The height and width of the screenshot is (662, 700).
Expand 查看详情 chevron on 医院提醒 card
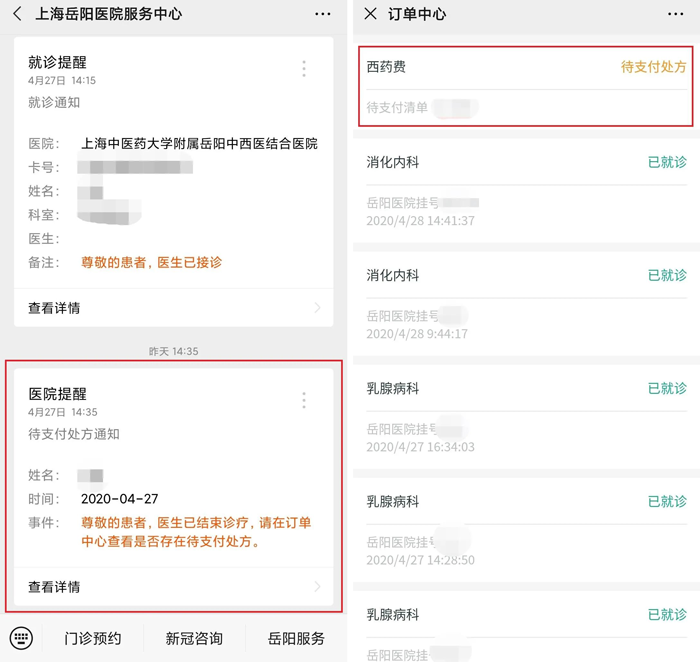[318, 587]
